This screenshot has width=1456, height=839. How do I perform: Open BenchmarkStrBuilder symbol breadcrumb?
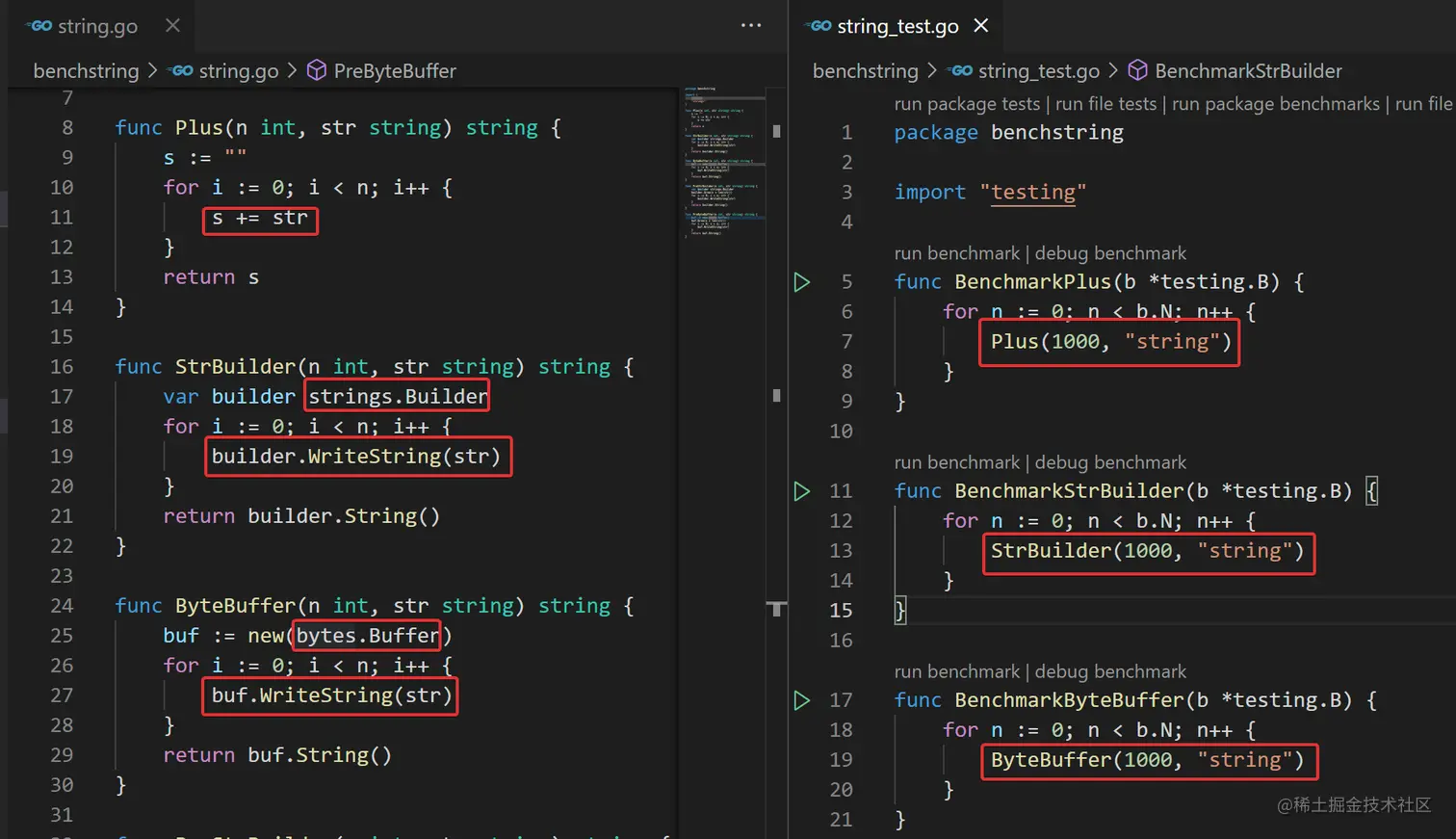[1248, 71]
